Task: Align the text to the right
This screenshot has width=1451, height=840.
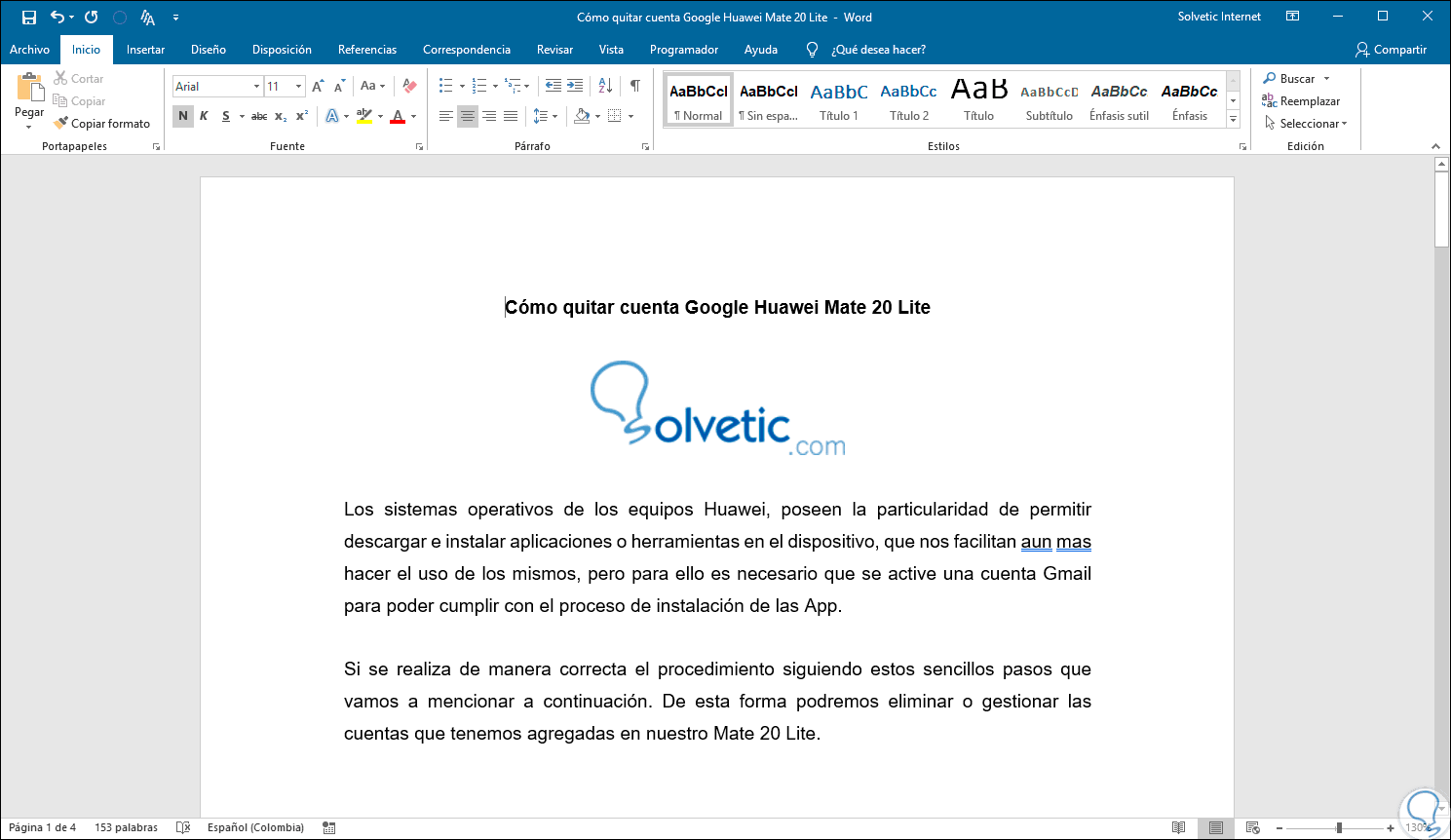Action: [x=489, y=116]
